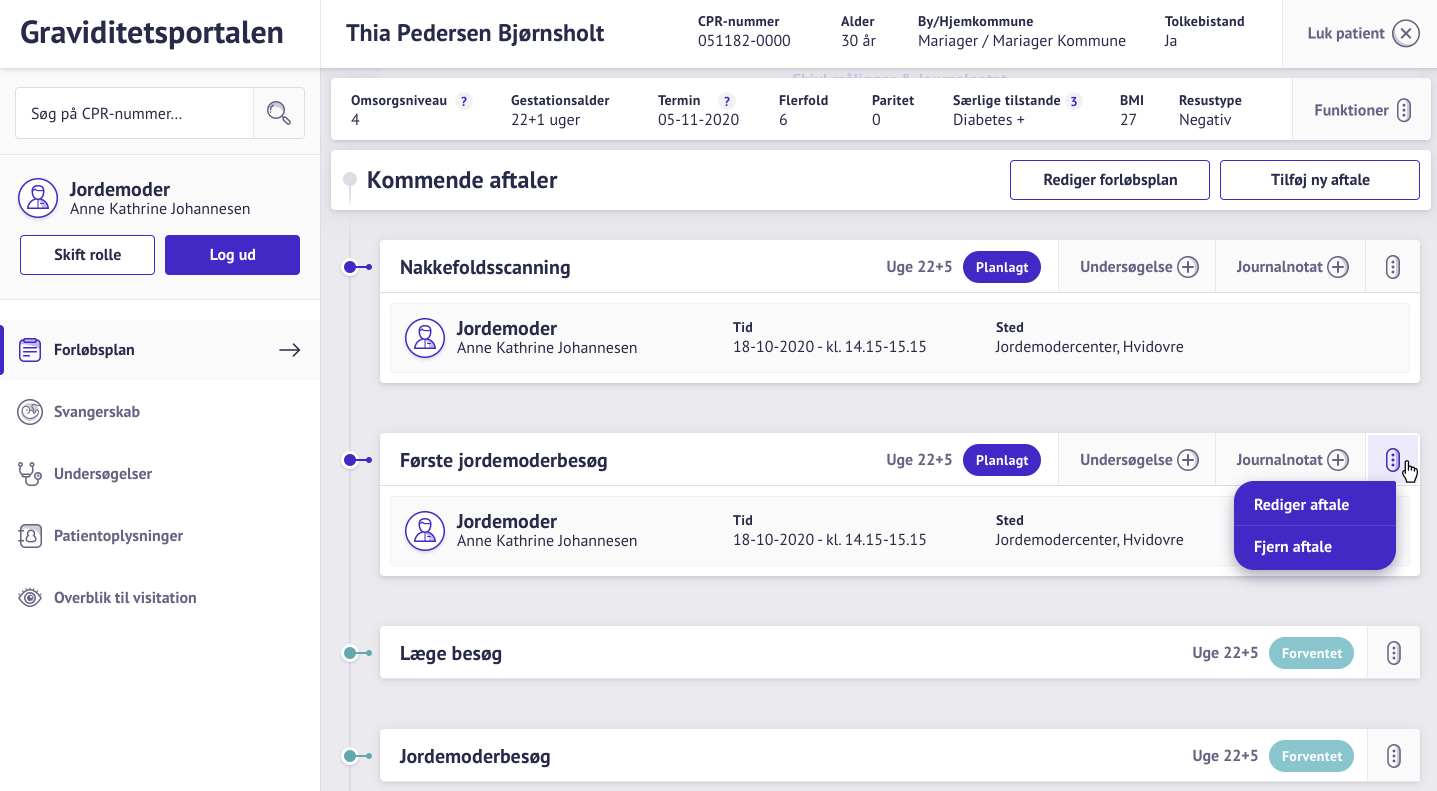Click the Termin help question mark icon
Viewport: 1437px width, 791px height.
click(x=727, y=101)
